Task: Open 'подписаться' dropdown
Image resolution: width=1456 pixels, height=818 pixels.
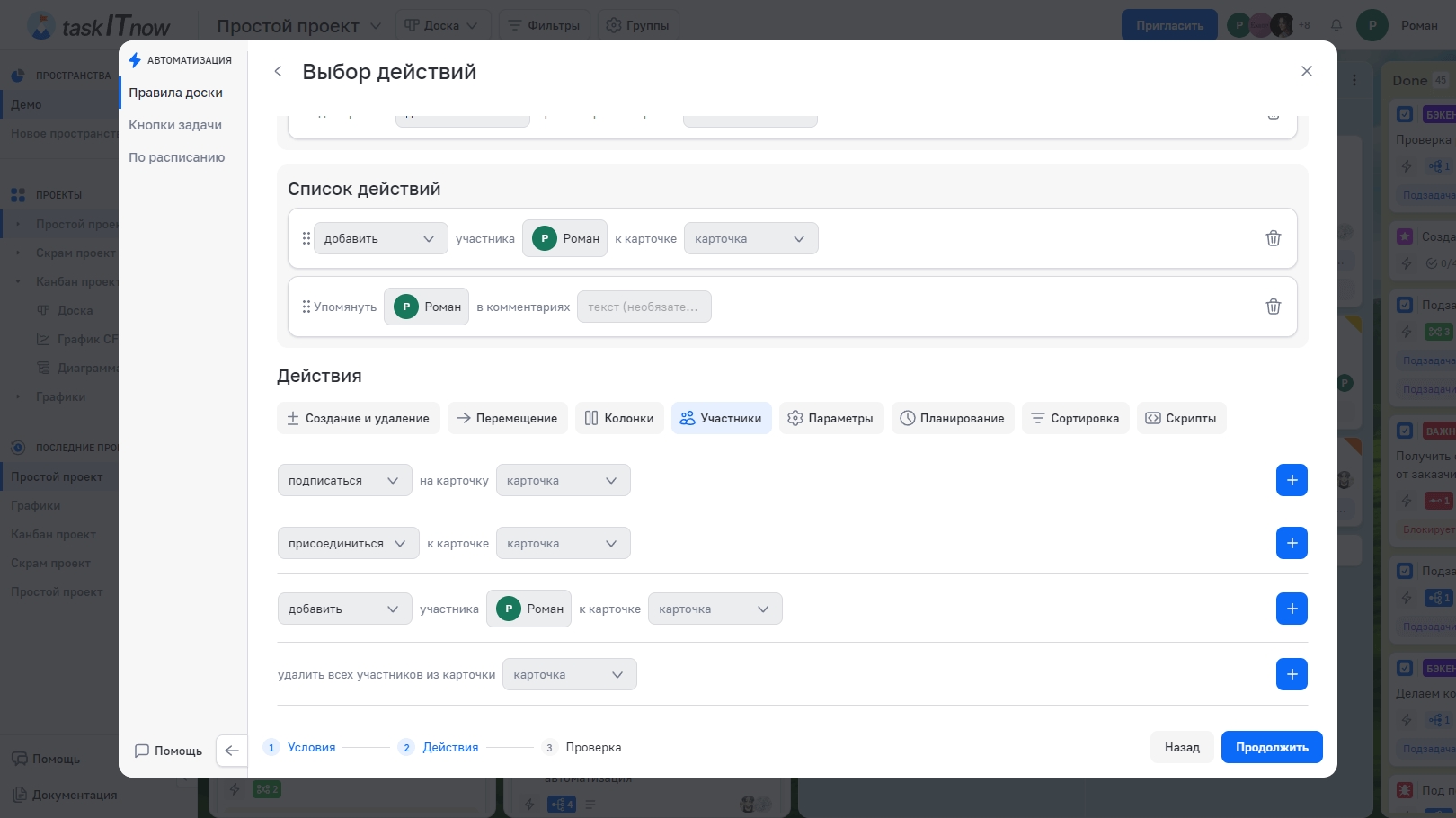Action: [x=344, y=480]
